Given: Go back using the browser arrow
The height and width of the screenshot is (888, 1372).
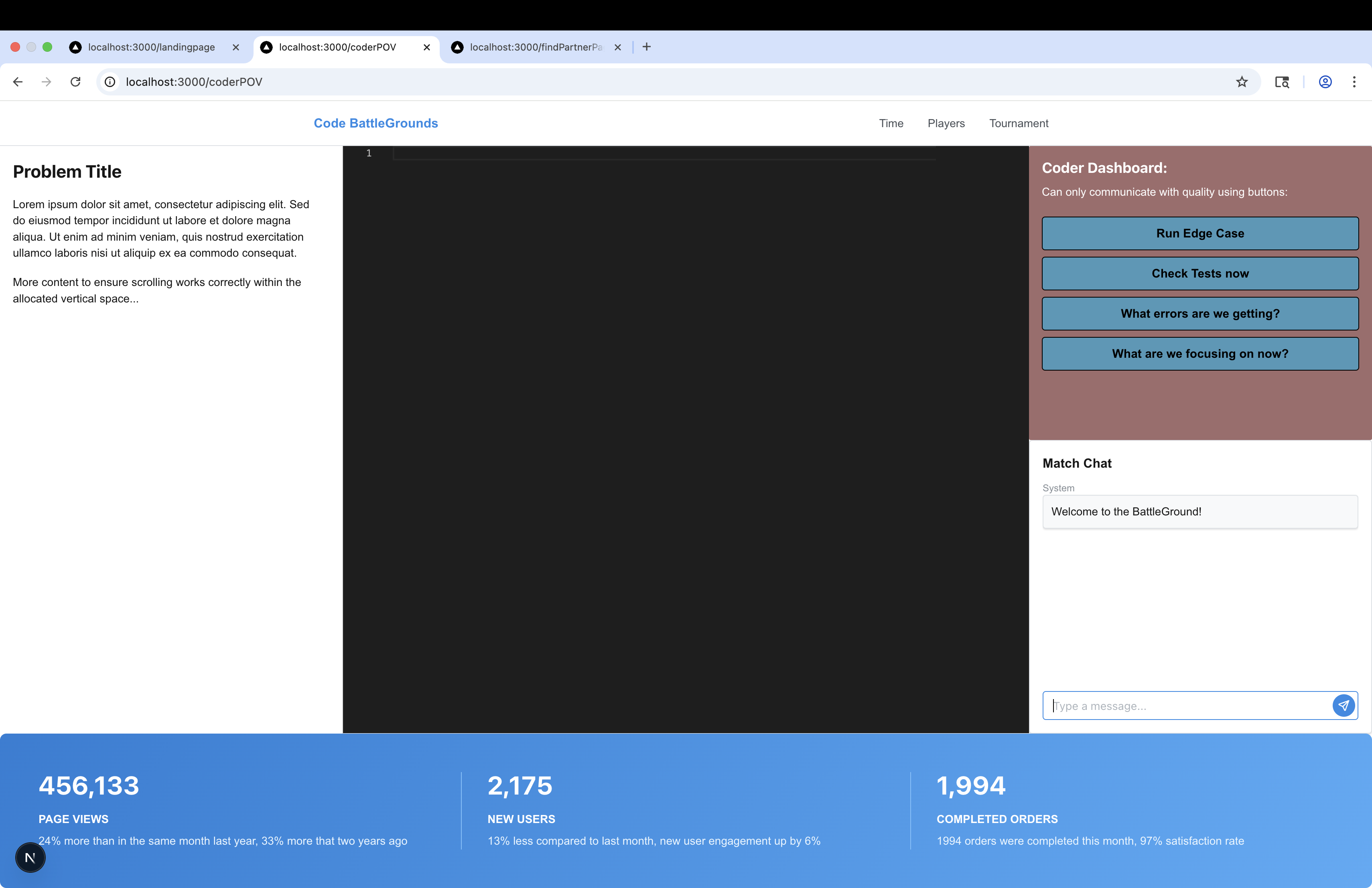Looking at the screenshot, I should click(18, 82).
